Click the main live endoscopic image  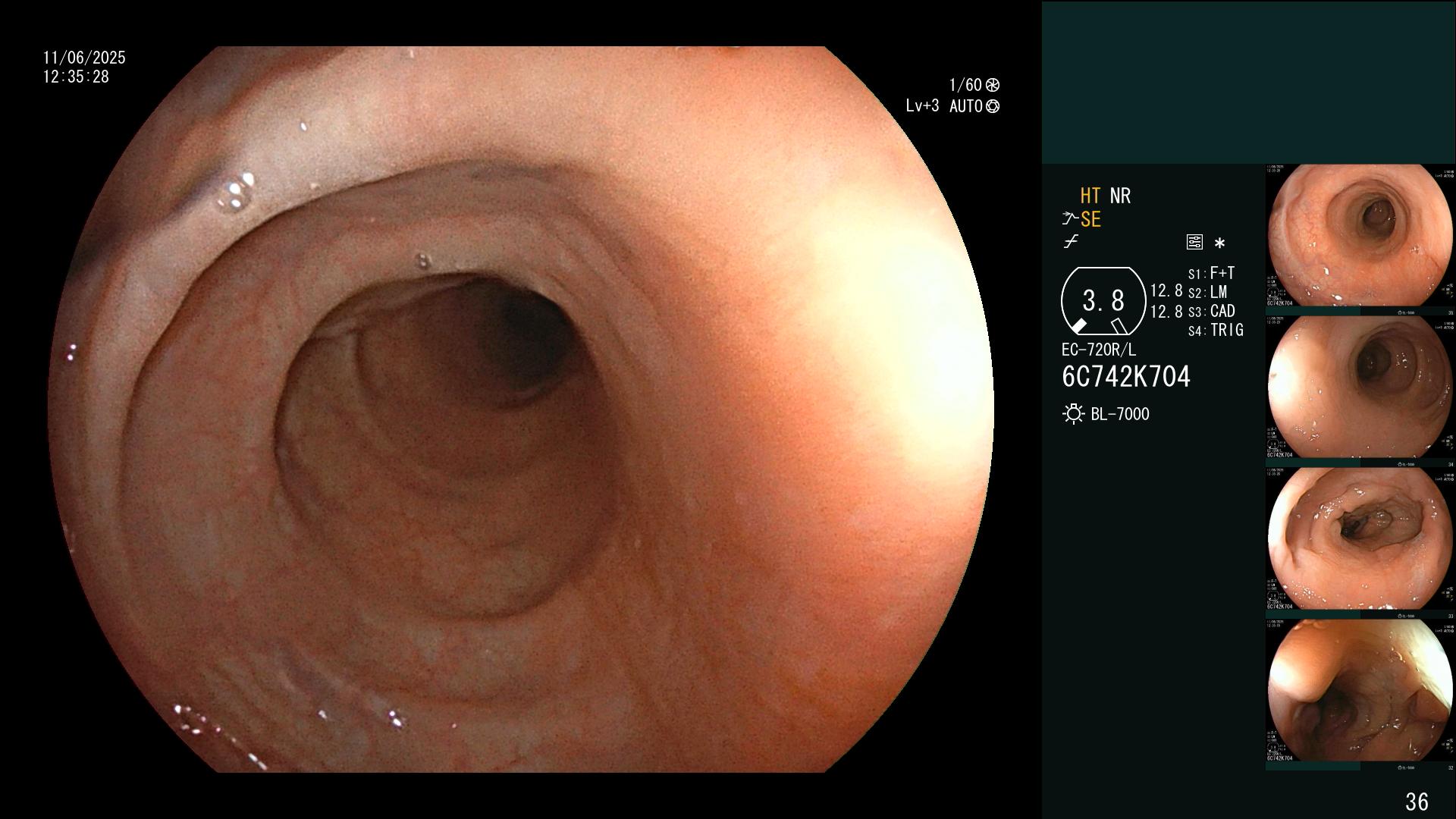click(521, 409)
